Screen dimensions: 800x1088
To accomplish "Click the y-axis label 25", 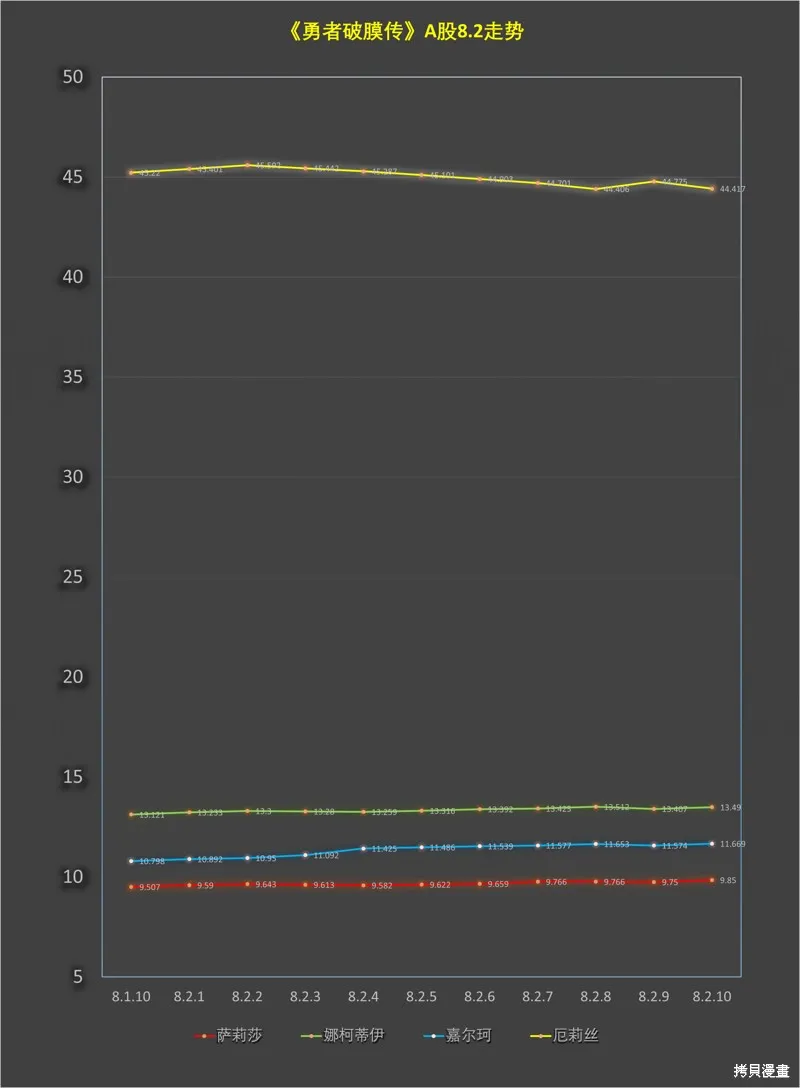I will (x=72, y=577).
